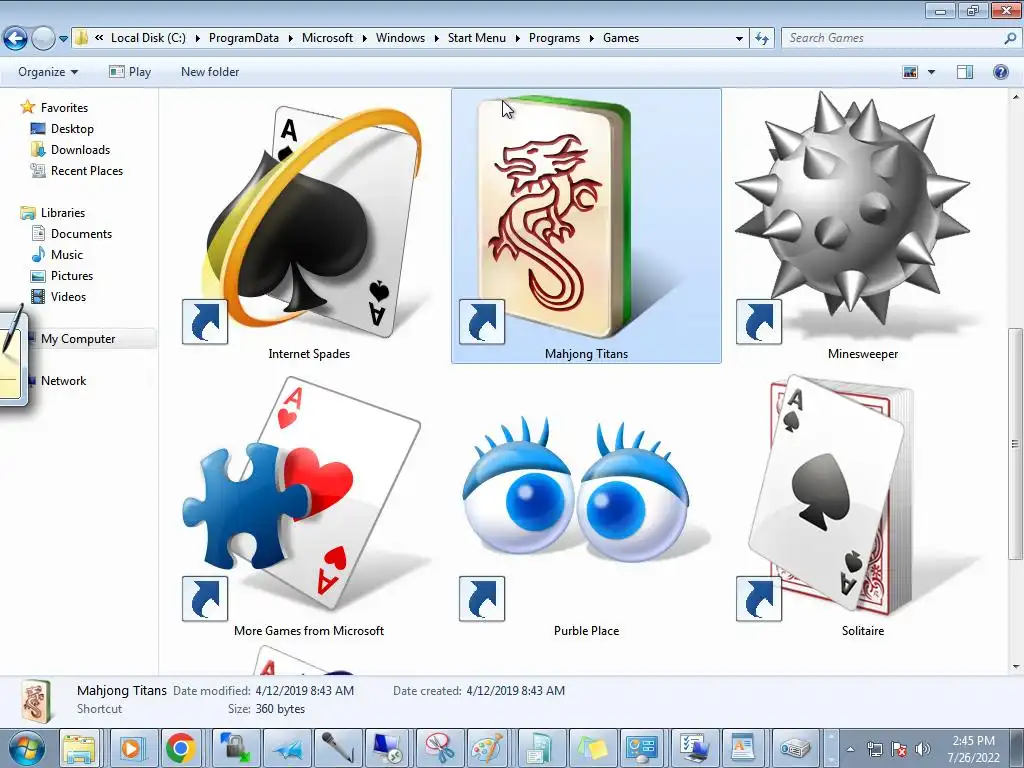Click the Date modified value in details pane
The width and height of the screenshot is (1024, 768).
[304, 690]
